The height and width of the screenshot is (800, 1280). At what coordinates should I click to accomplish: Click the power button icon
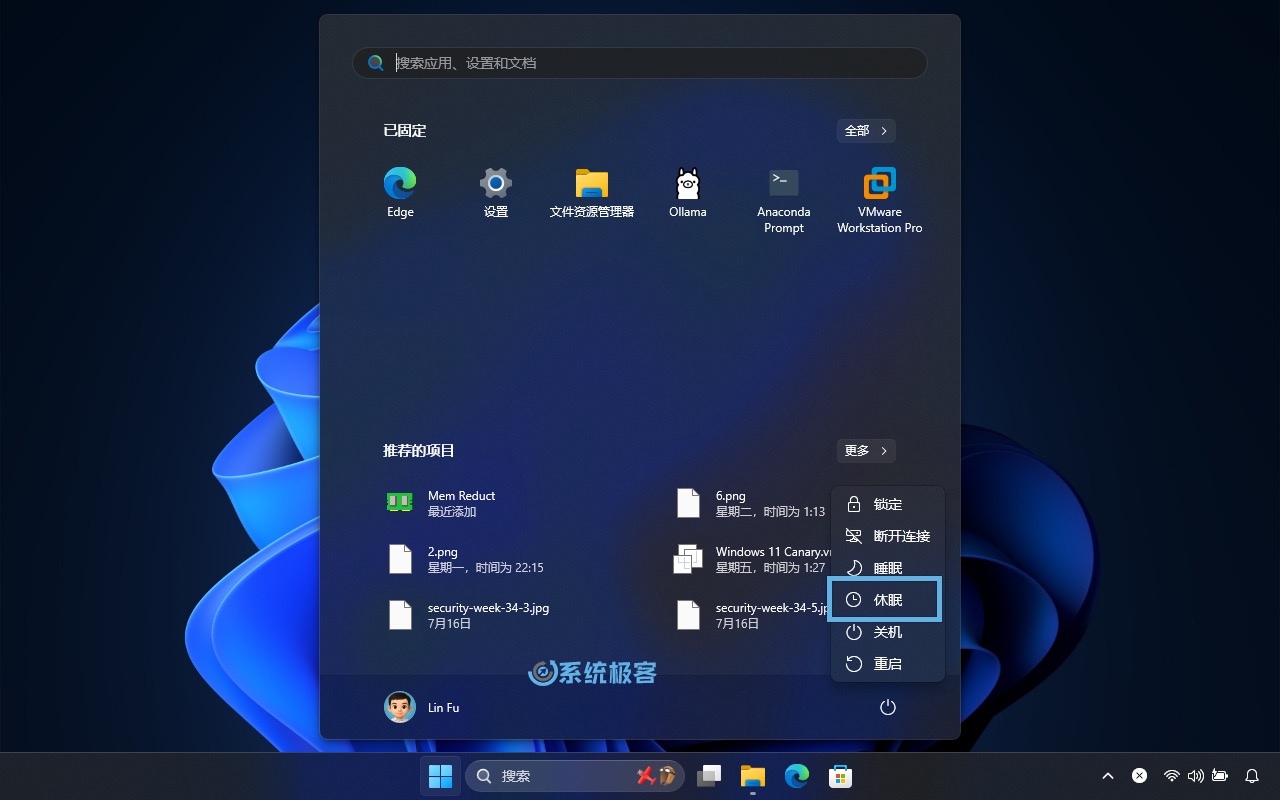coord(887,707)
